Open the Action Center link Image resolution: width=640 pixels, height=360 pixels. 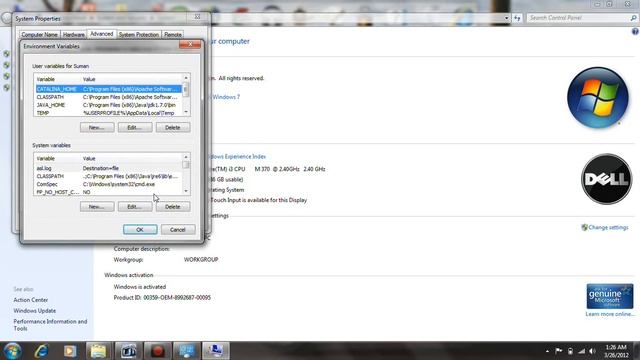point(31,300)
